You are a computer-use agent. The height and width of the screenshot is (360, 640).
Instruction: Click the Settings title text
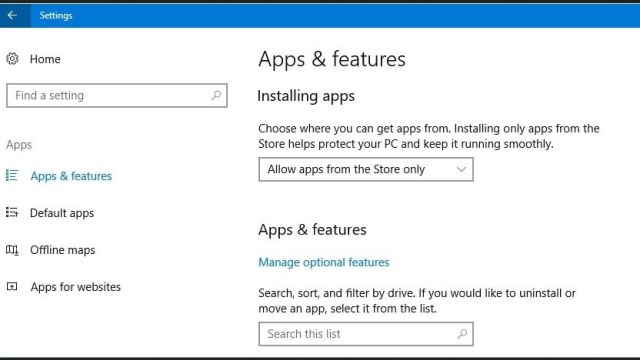(56, 16)
